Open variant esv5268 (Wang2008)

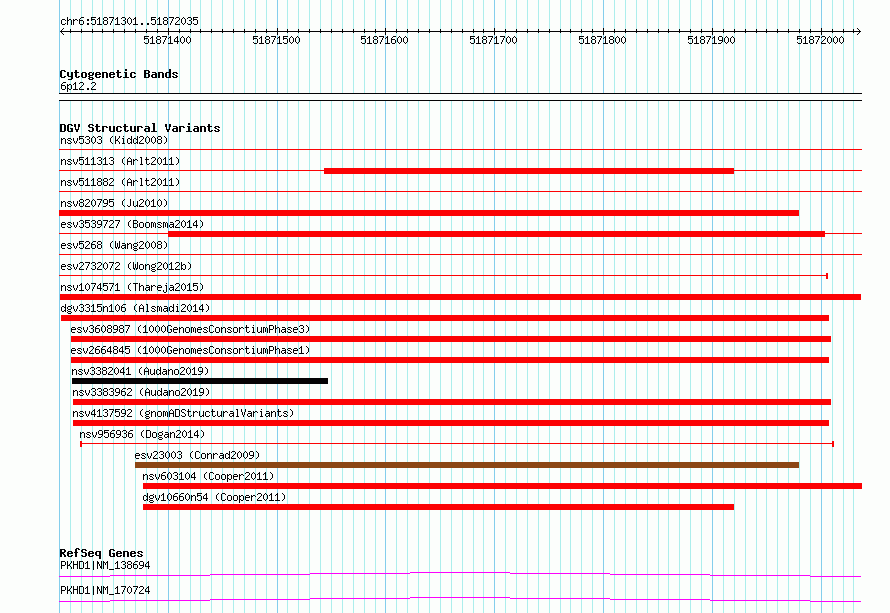[114, 245]
